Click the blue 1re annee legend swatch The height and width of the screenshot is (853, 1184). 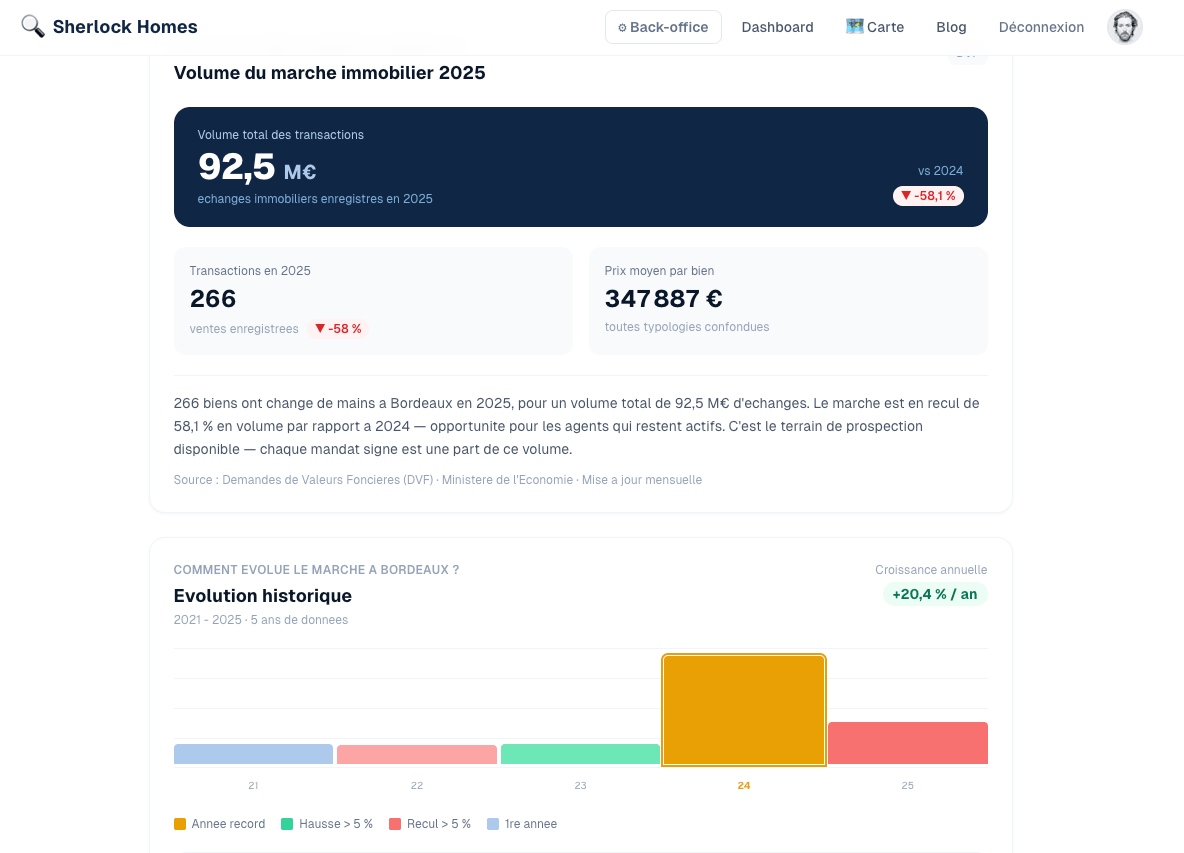point(493,824)
